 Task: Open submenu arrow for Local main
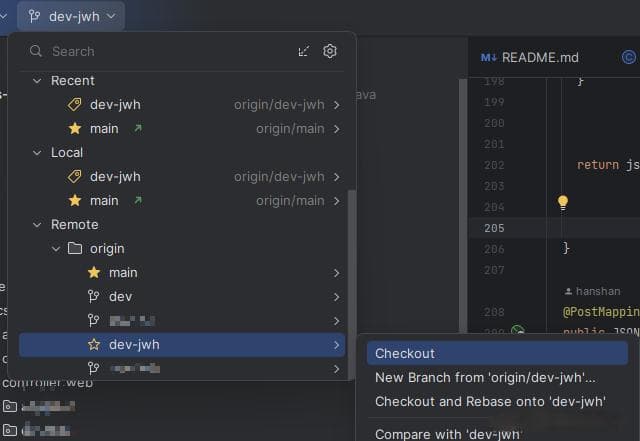click(336, 201)
